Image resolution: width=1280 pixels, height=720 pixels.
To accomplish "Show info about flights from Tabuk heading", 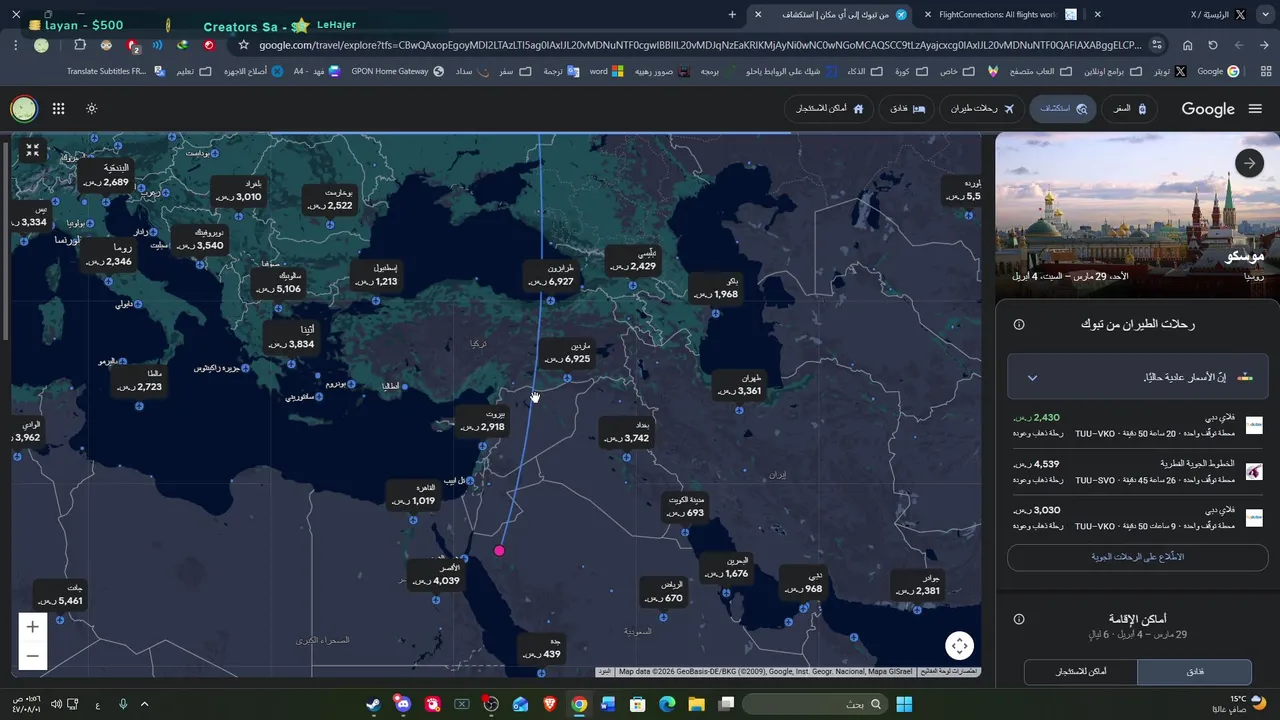I will 1019,324.
